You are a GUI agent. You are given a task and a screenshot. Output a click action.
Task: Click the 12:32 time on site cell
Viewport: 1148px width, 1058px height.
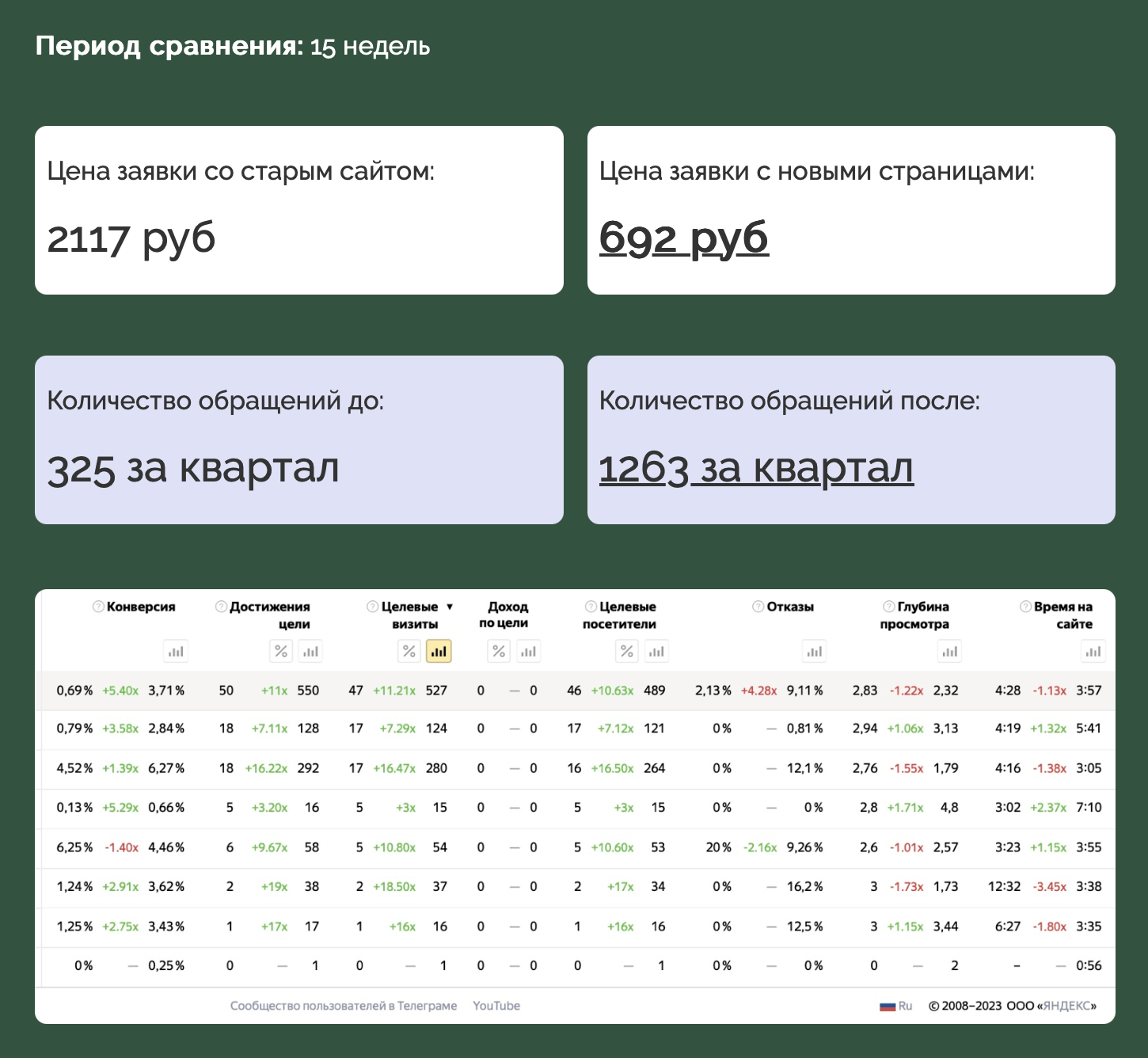[1005, 887]
